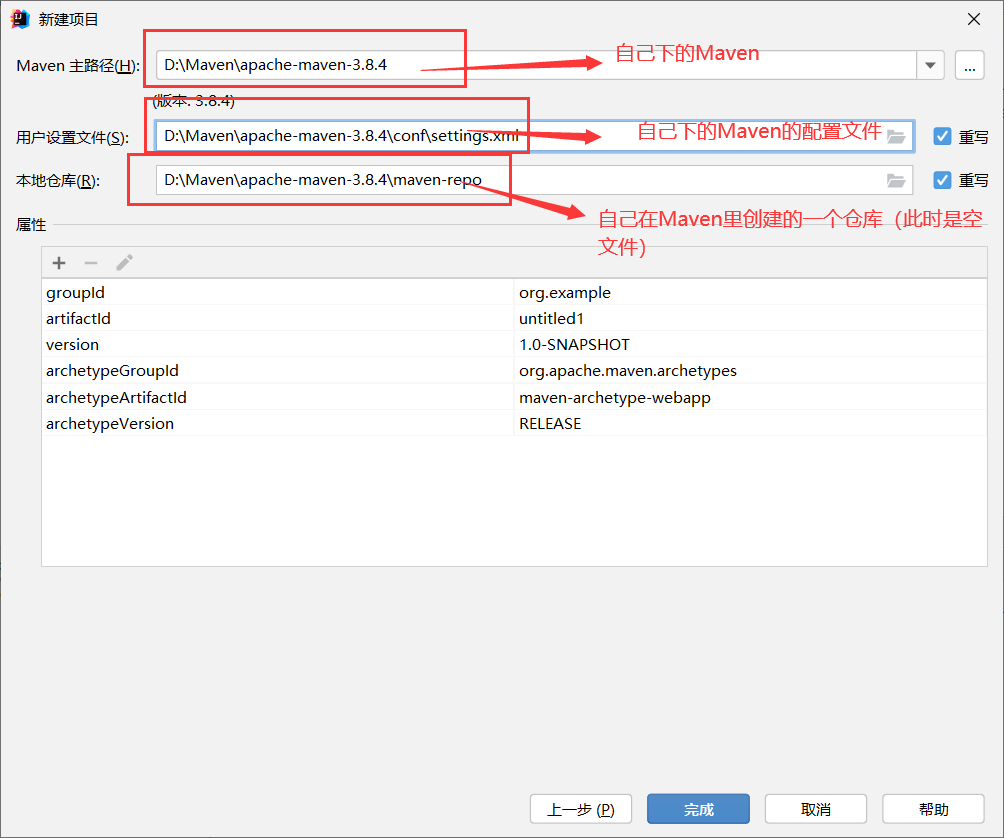
Task: Click the IntelliJ icon in title bar
Action: click(x=20, y=19)
